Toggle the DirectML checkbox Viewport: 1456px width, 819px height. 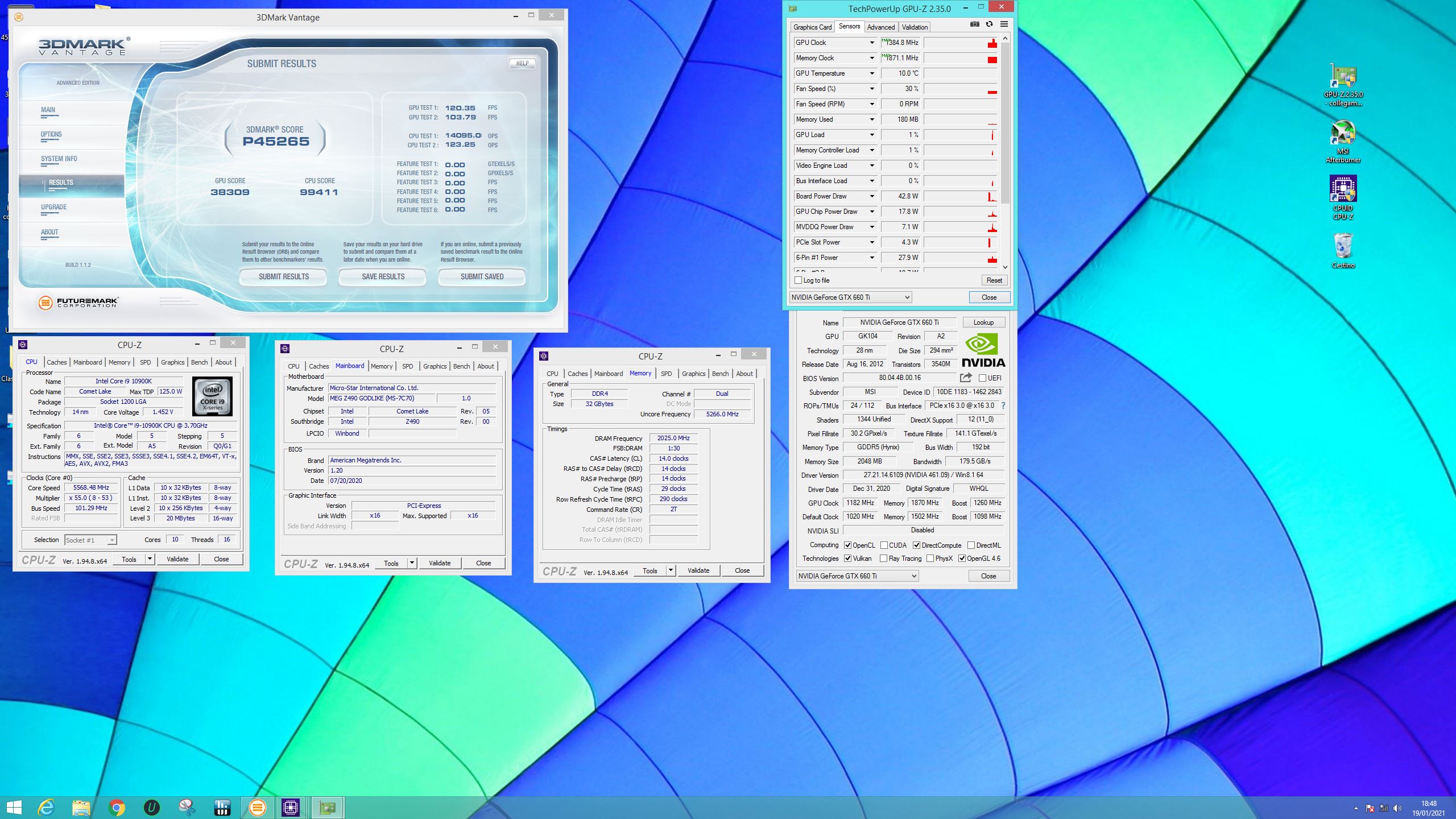[971, 545]
